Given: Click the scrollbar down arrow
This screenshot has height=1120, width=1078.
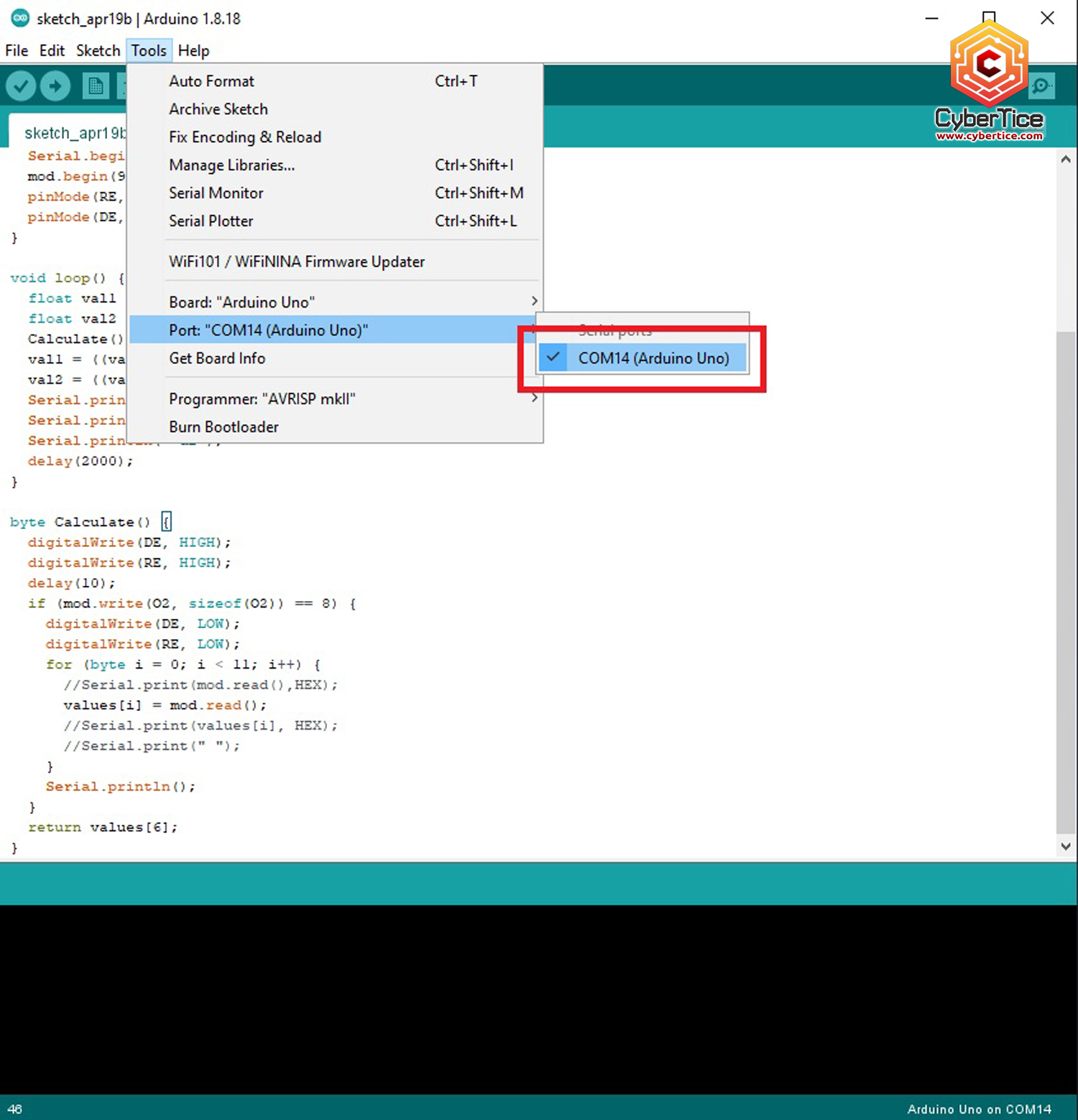Looking at the screenshot, I should 1065,846.
